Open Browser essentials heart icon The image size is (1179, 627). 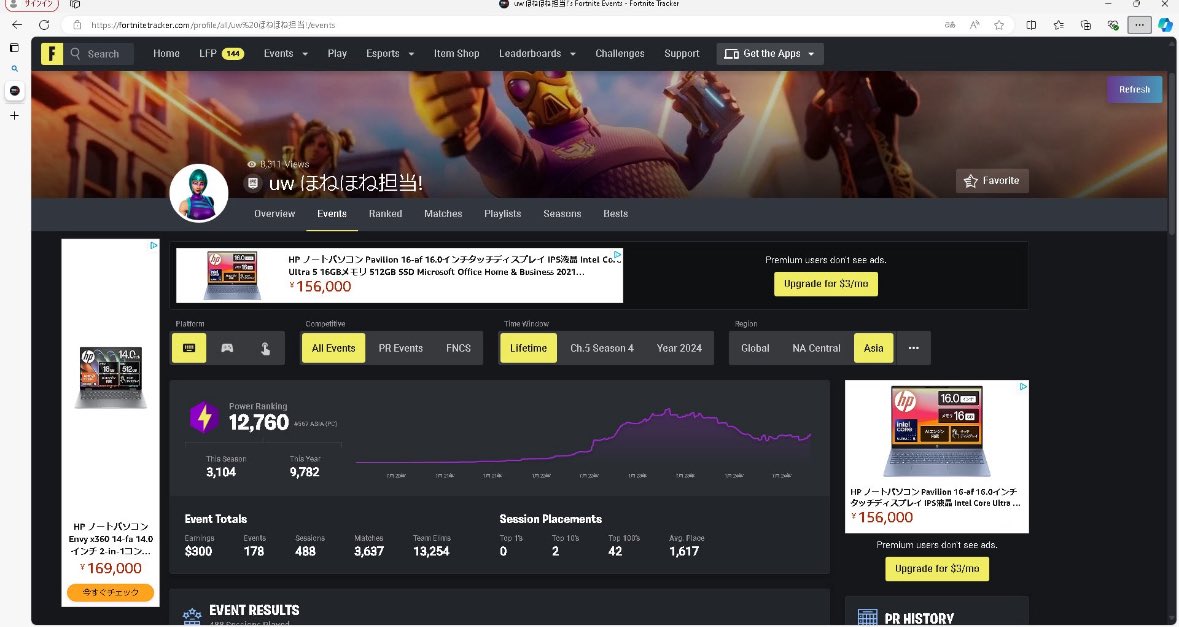[x=1113, y=25]
